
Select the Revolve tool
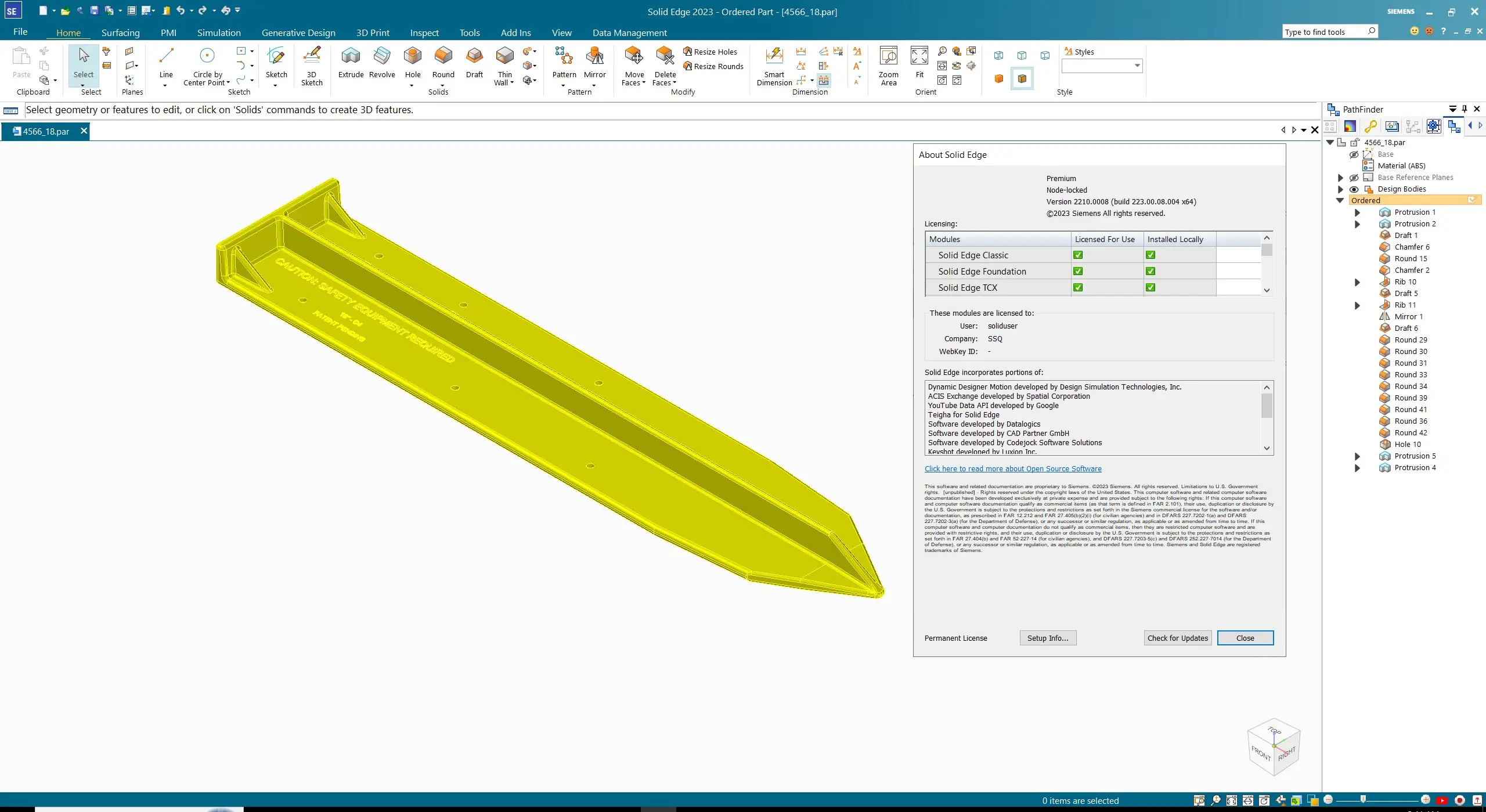pos(382,62)
